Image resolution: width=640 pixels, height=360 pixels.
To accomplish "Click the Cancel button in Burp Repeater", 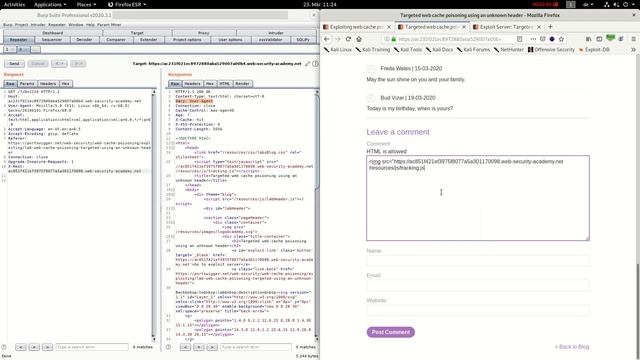I will pos(38,64).
